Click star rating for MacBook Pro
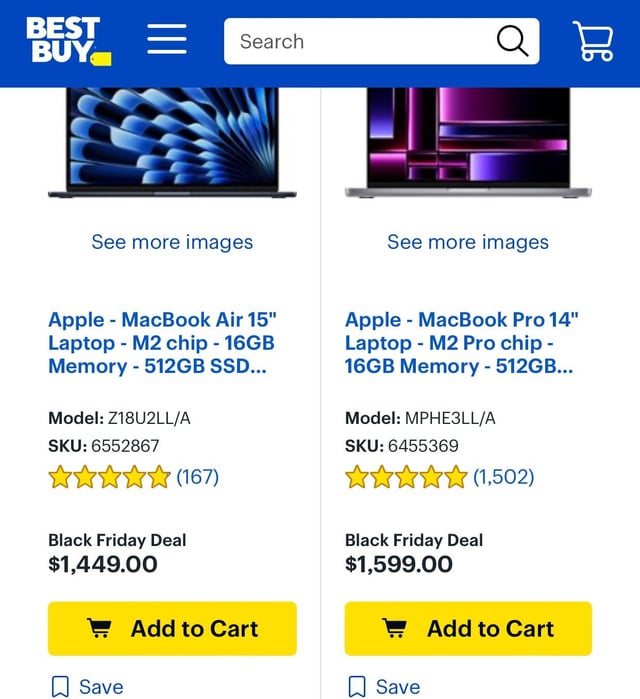 coord(405,477)
